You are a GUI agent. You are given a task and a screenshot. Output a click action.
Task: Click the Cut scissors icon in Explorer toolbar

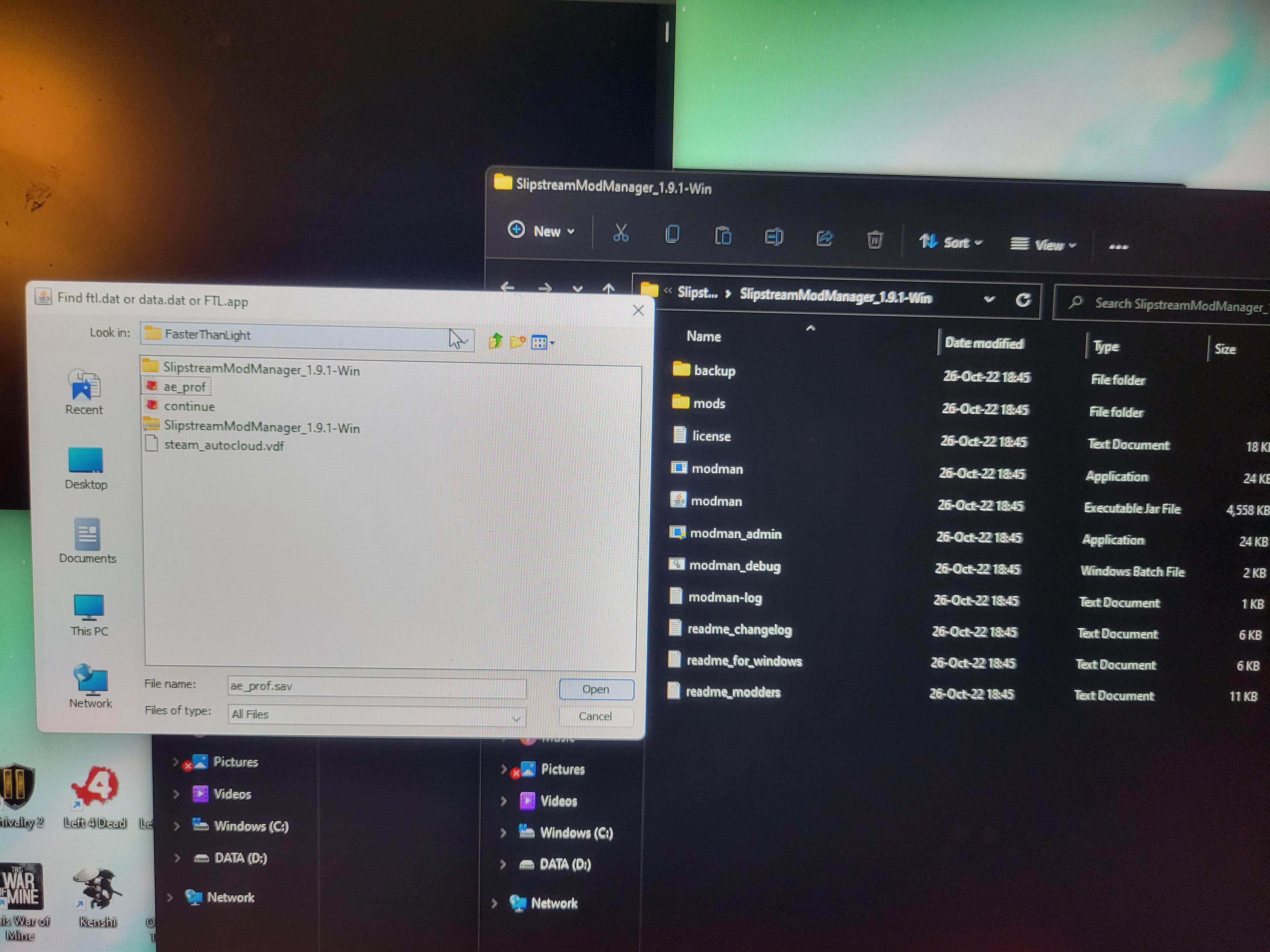tap(621, 234)
